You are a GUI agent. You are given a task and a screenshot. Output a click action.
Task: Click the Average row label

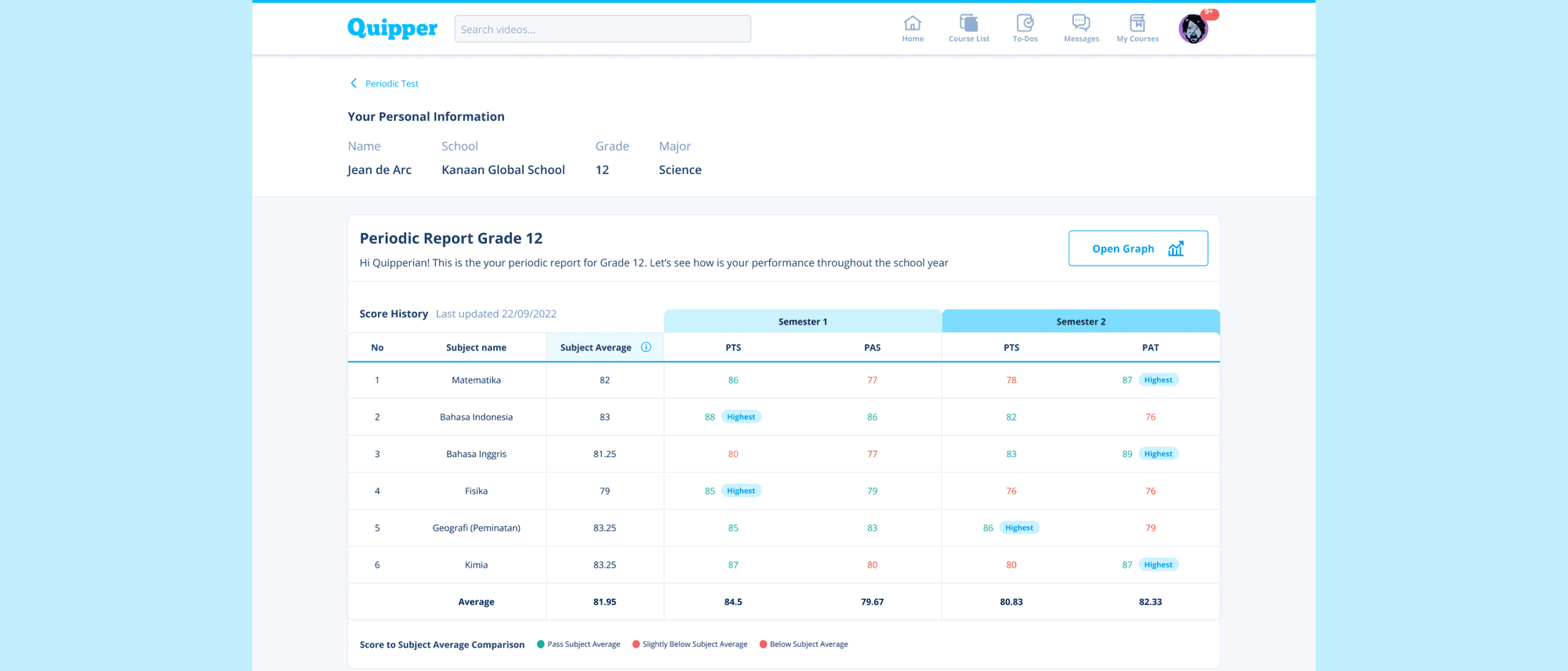pos(476,602)
